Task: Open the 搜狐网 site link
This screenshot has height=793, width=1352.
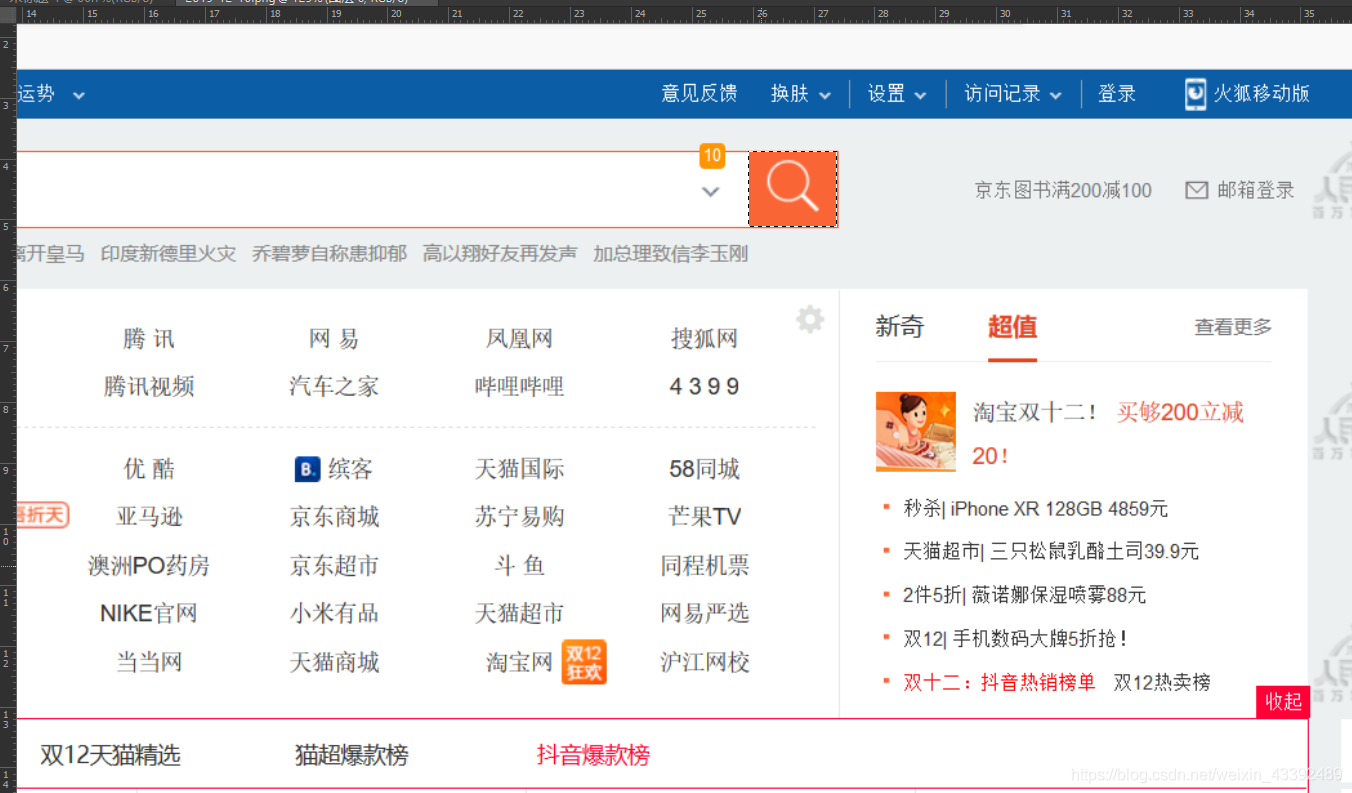Action: [704, 339]
